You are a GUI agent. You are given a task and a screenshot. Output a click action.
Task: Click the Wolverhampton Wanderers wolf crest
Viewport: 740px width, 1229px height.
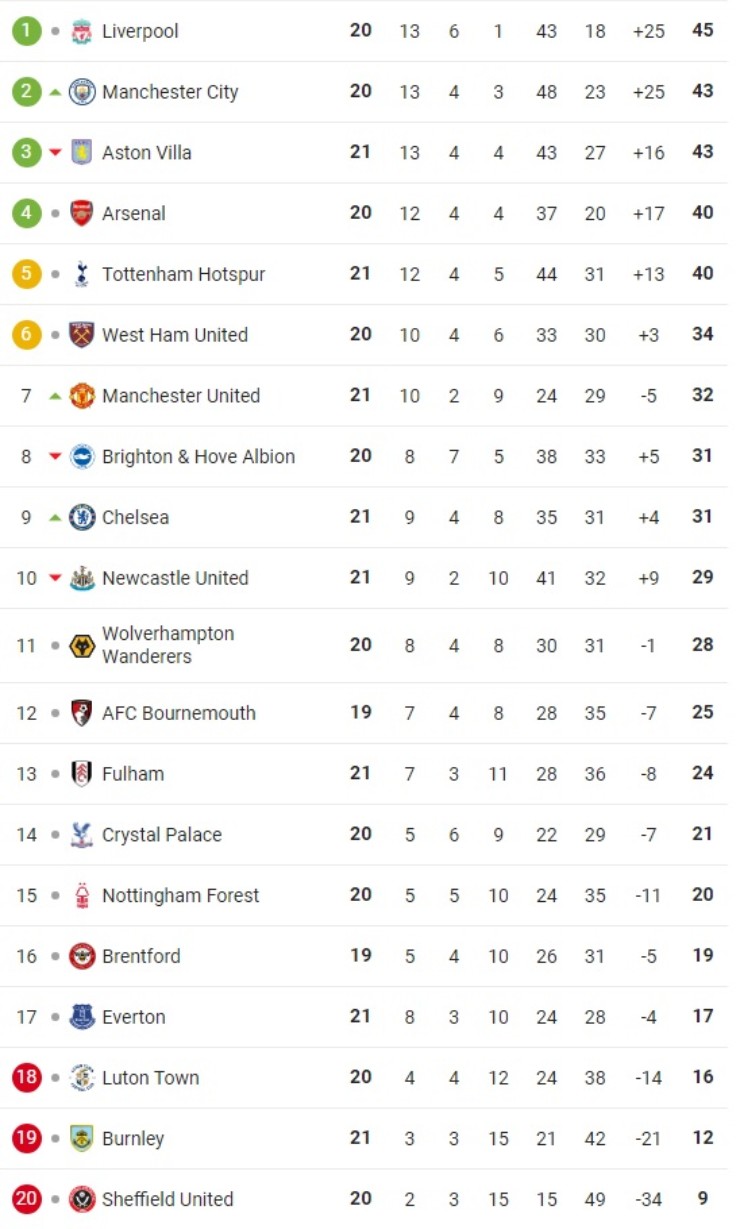[x=82, y=646]
